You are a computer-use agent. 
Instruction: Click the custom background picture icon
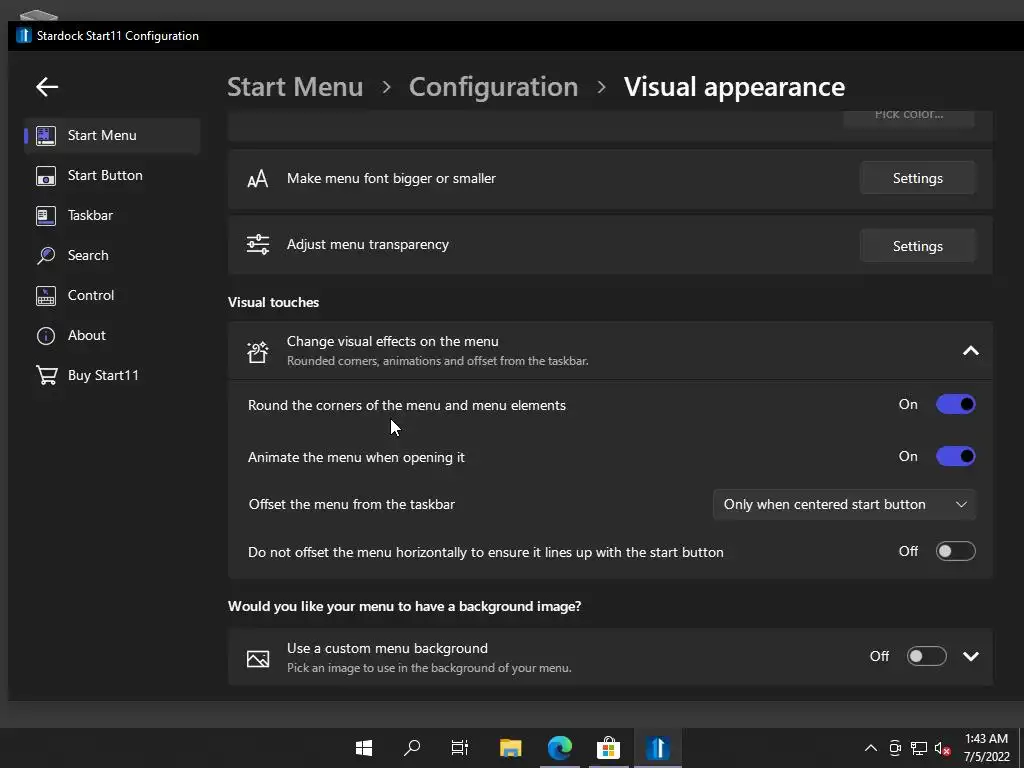pyautogui.click(x=257, y=658)
